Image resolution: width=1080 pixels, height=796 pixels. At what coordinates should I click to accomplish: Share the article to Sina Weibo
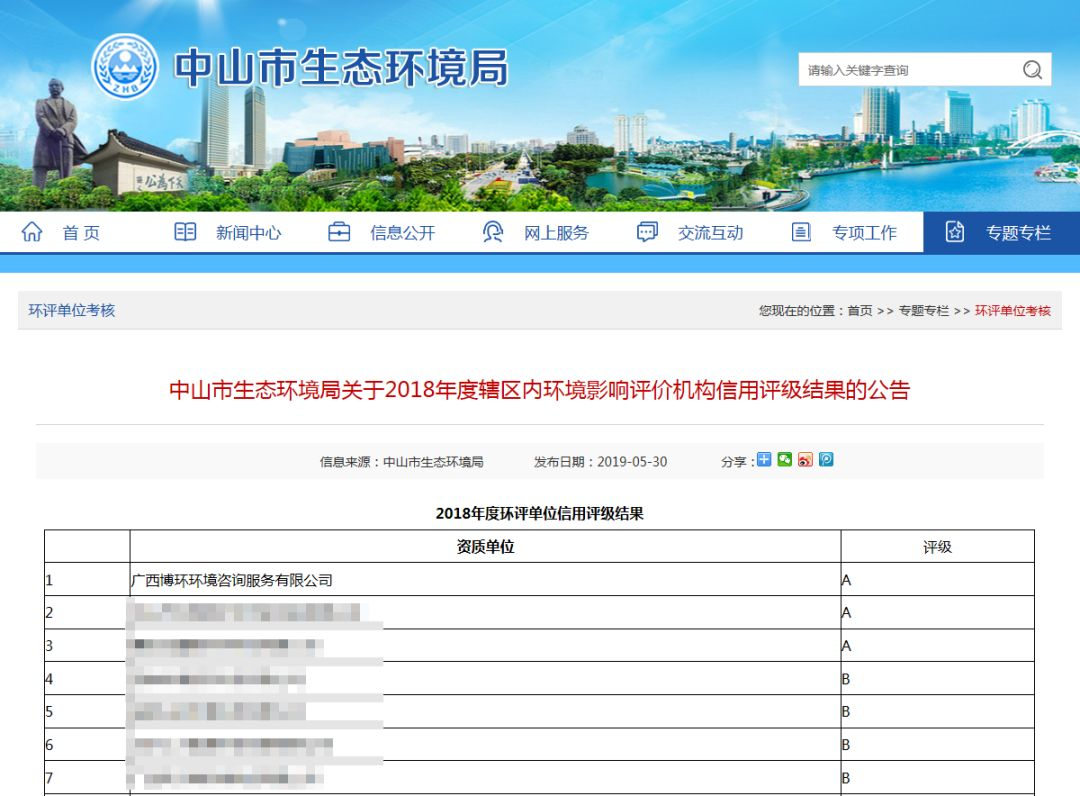click(x=805, y=460)
